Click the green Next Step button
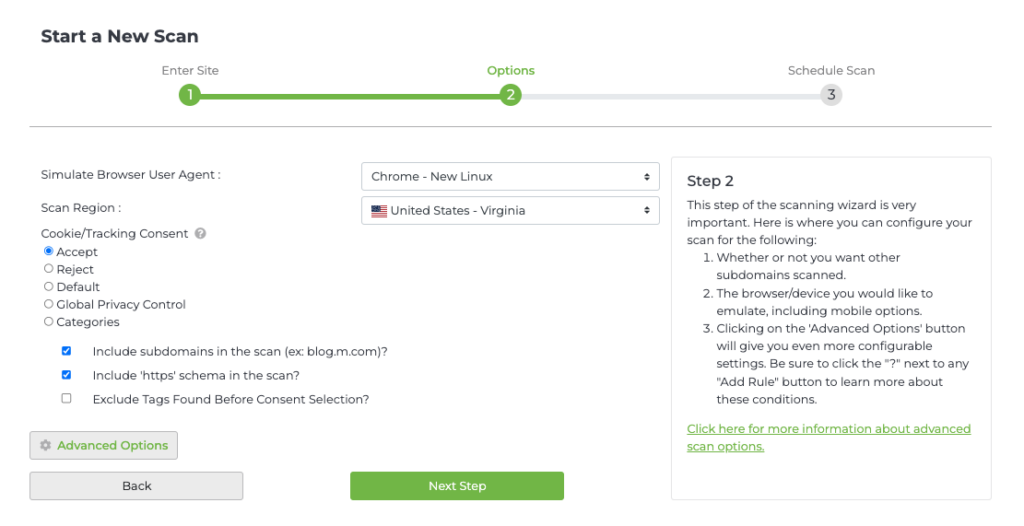 click(457, 486)
